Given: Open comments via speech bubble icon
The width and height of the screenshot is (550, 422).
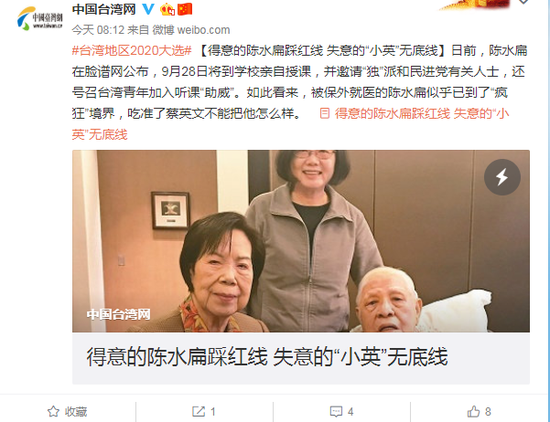Looking at the screenshot, I should [x=336, y=411].
